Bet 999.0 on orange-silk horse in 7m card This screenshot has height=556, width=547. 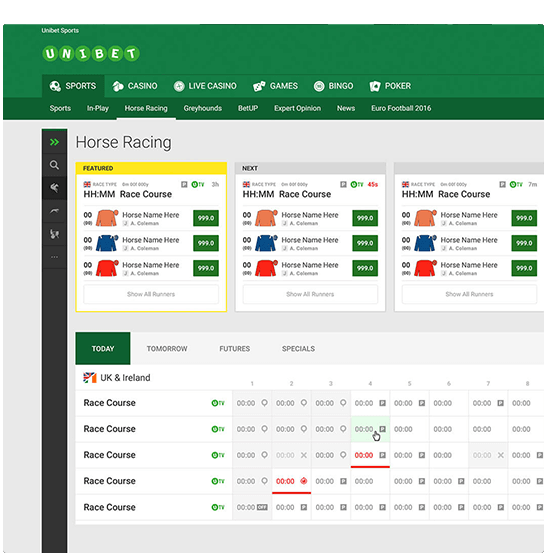click(x=524, y=218)
